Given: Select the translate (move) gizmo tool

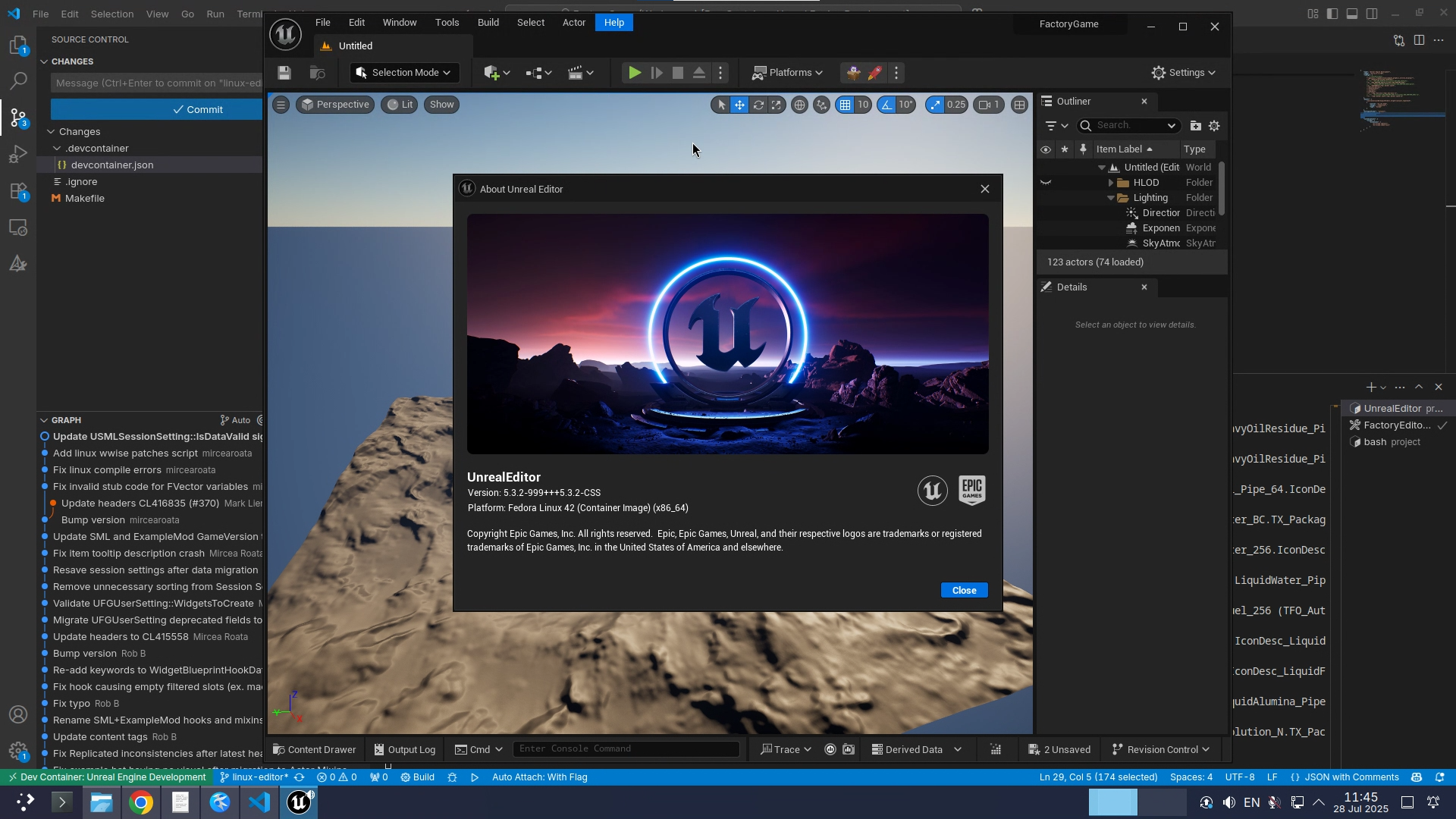Looking at the screenshot, I should [739, 105].
